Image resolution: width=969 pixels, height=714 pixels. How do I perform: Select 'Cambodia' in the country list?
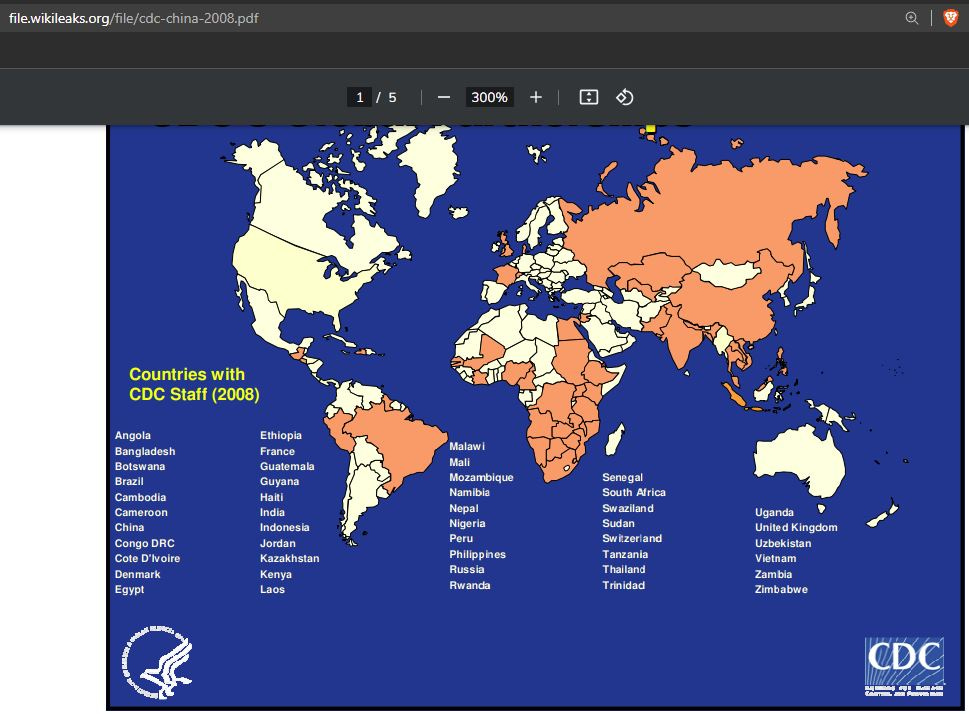140,497
